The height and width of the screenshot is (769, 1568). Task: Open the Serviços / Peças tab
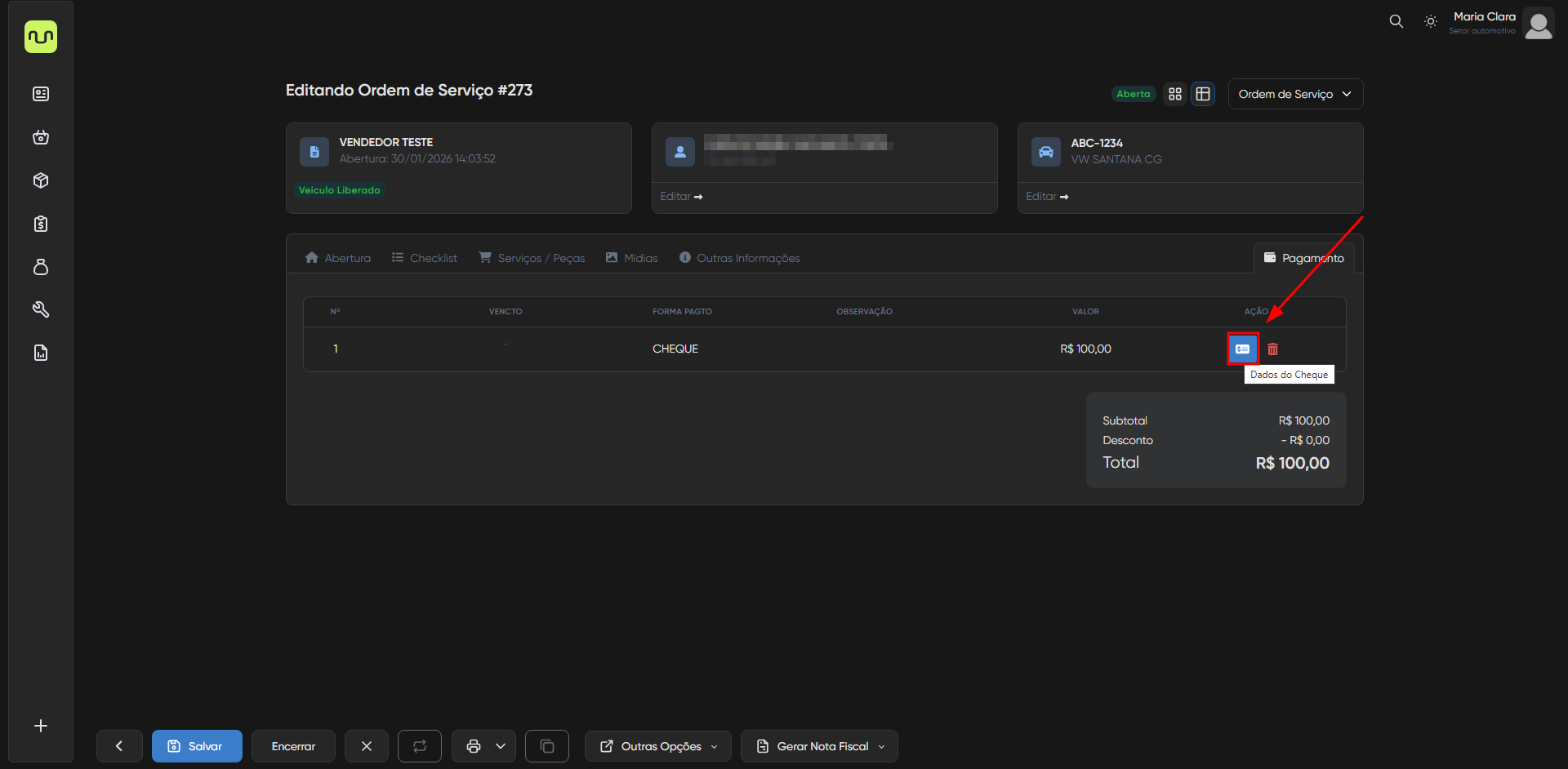[x=532, y=258]
